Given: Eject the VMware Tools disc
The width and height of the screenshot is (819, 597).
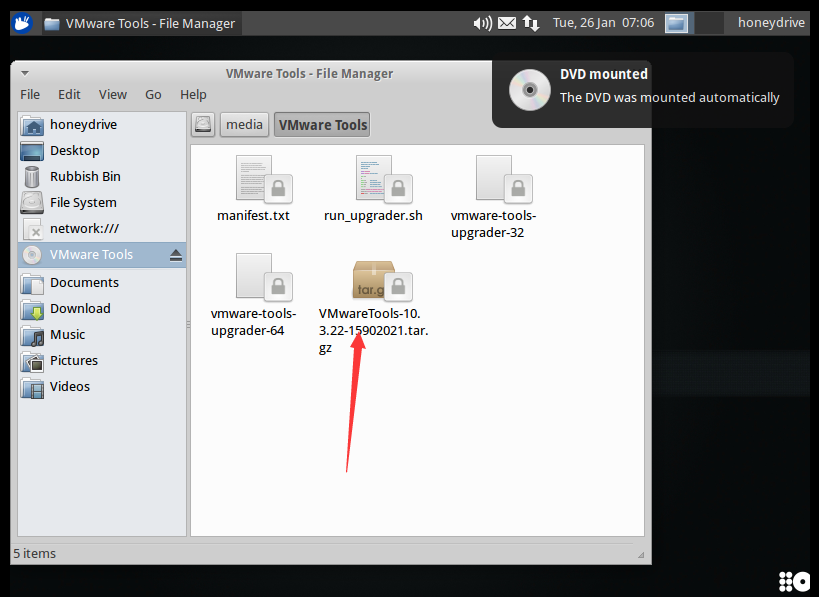Looking at the screenshot, I should pos(176,255).
